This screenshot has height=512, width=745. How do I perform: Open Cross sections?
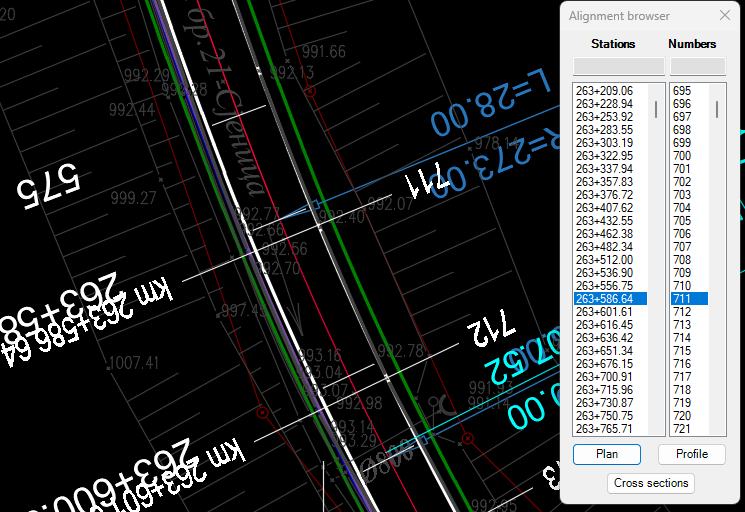[x=651, y=483]
